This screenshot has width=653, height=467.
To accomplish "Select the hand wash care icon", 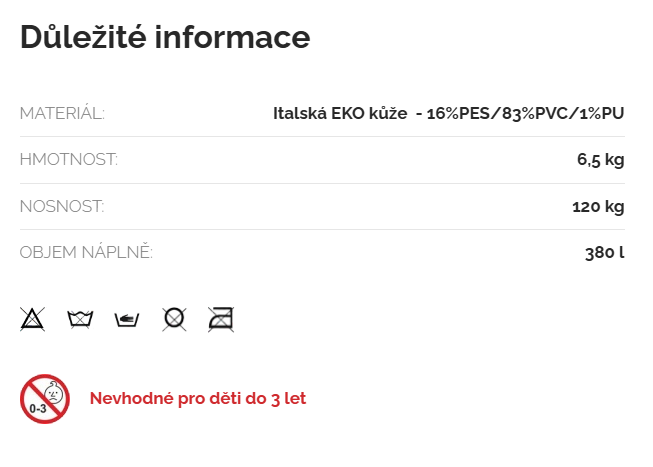I will click(x=127, y=319).
